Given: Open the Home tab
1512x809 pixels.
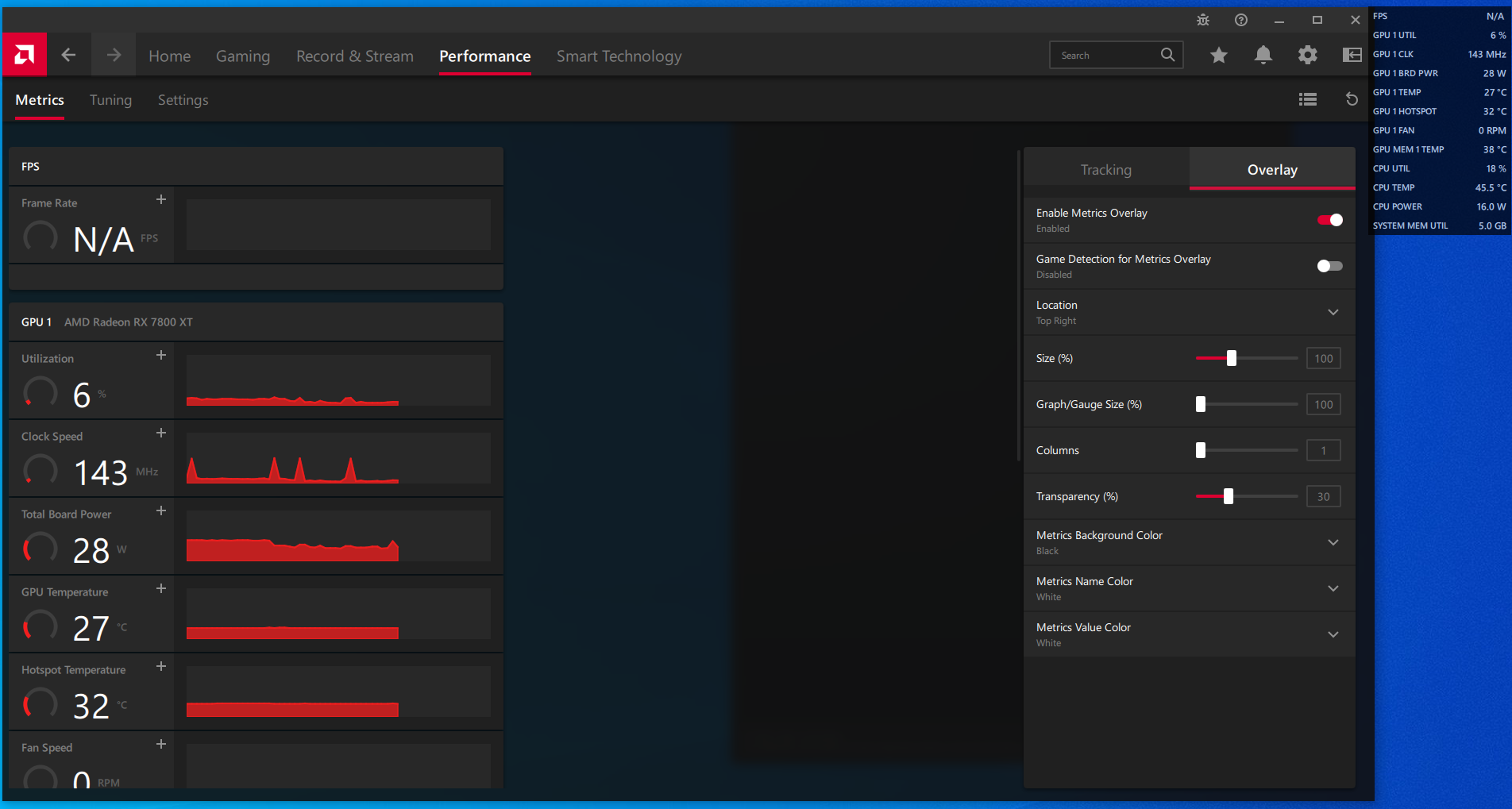Looking at the screenshot, I should 170,56.
